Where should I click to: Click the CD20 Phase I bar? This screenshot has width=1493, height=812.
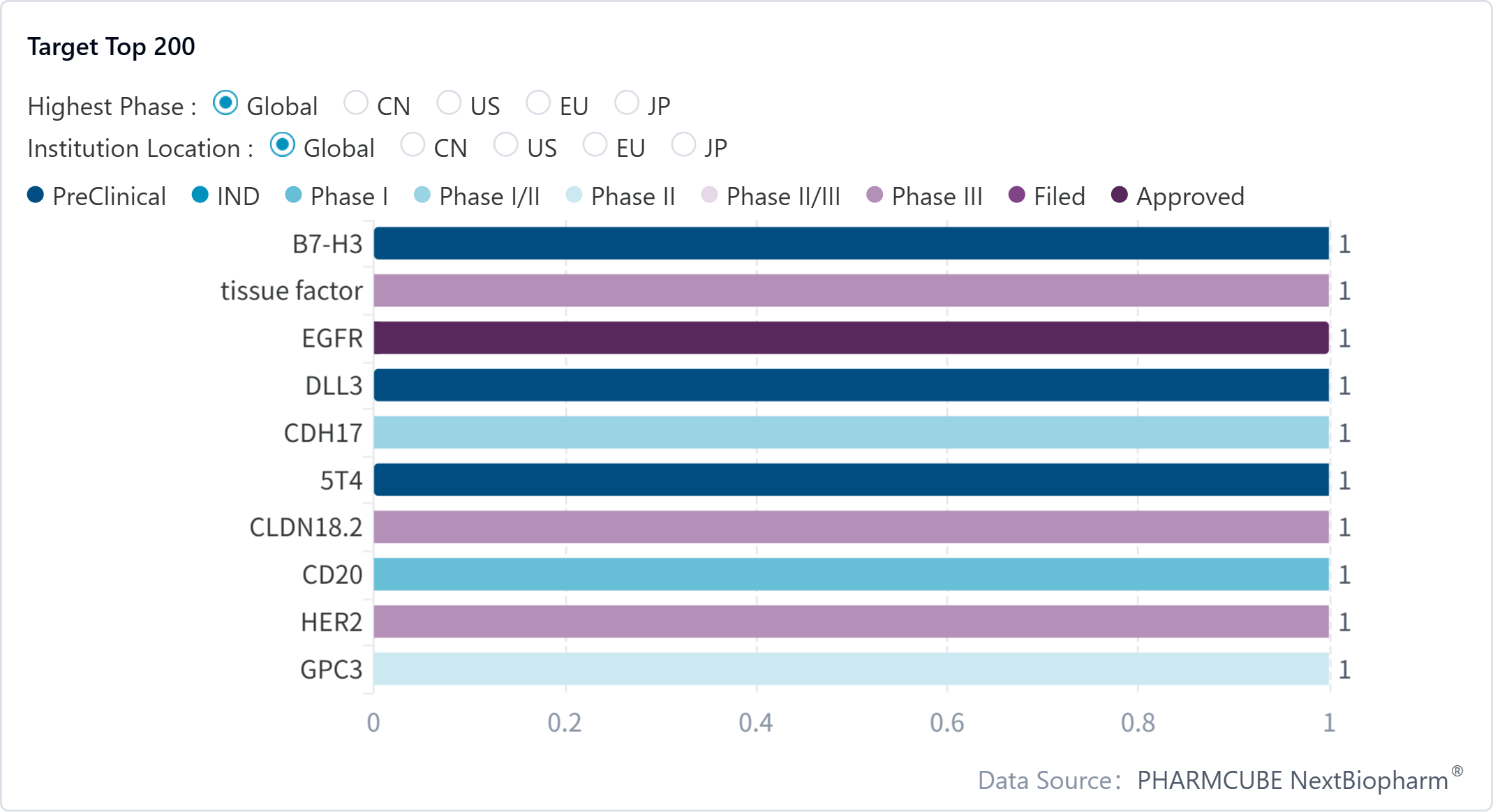850,574
